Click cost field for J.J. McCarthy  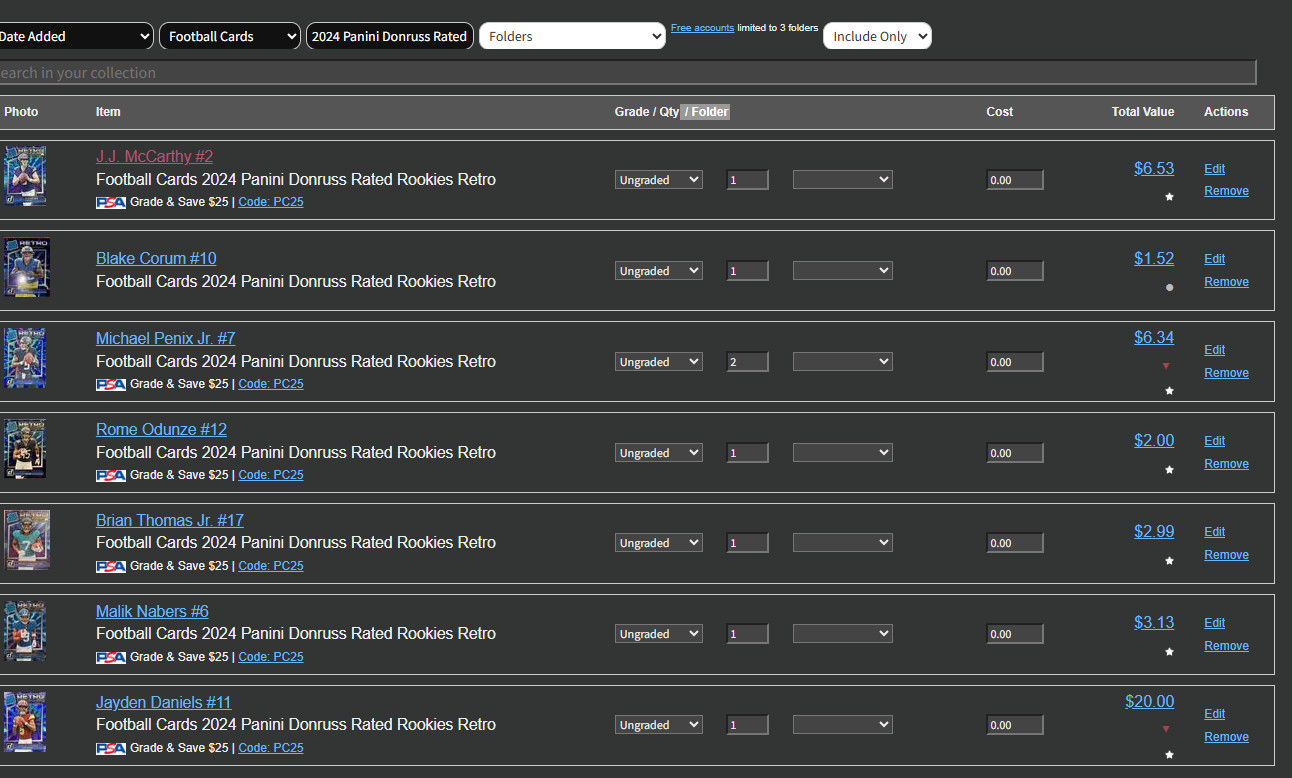1015,180
